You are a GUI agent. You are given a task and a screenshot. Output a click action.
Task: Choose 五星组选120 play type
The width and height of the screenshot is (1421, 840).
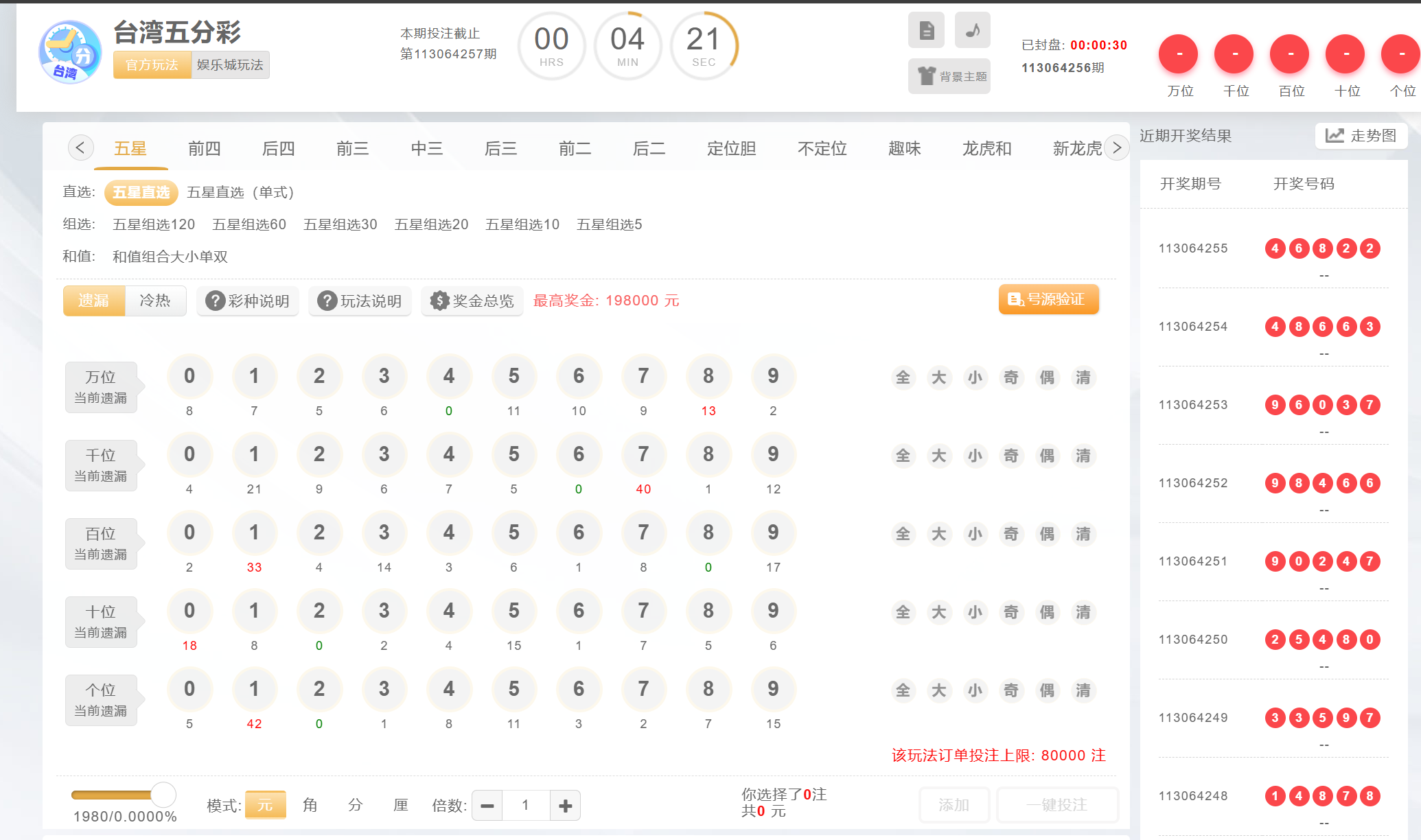coord(154,224)
